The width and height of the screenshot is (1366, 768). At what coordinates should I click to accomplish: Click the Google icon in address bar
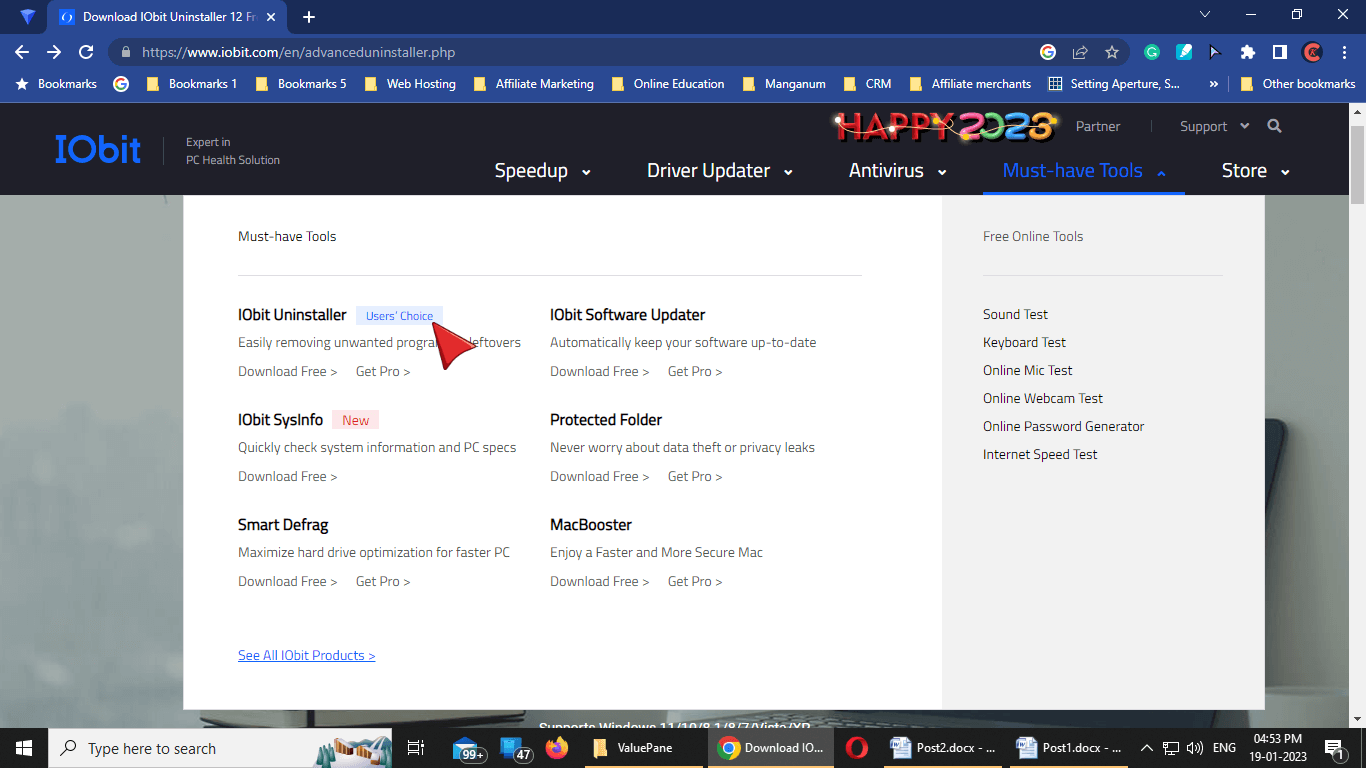tap(1048, 52)
